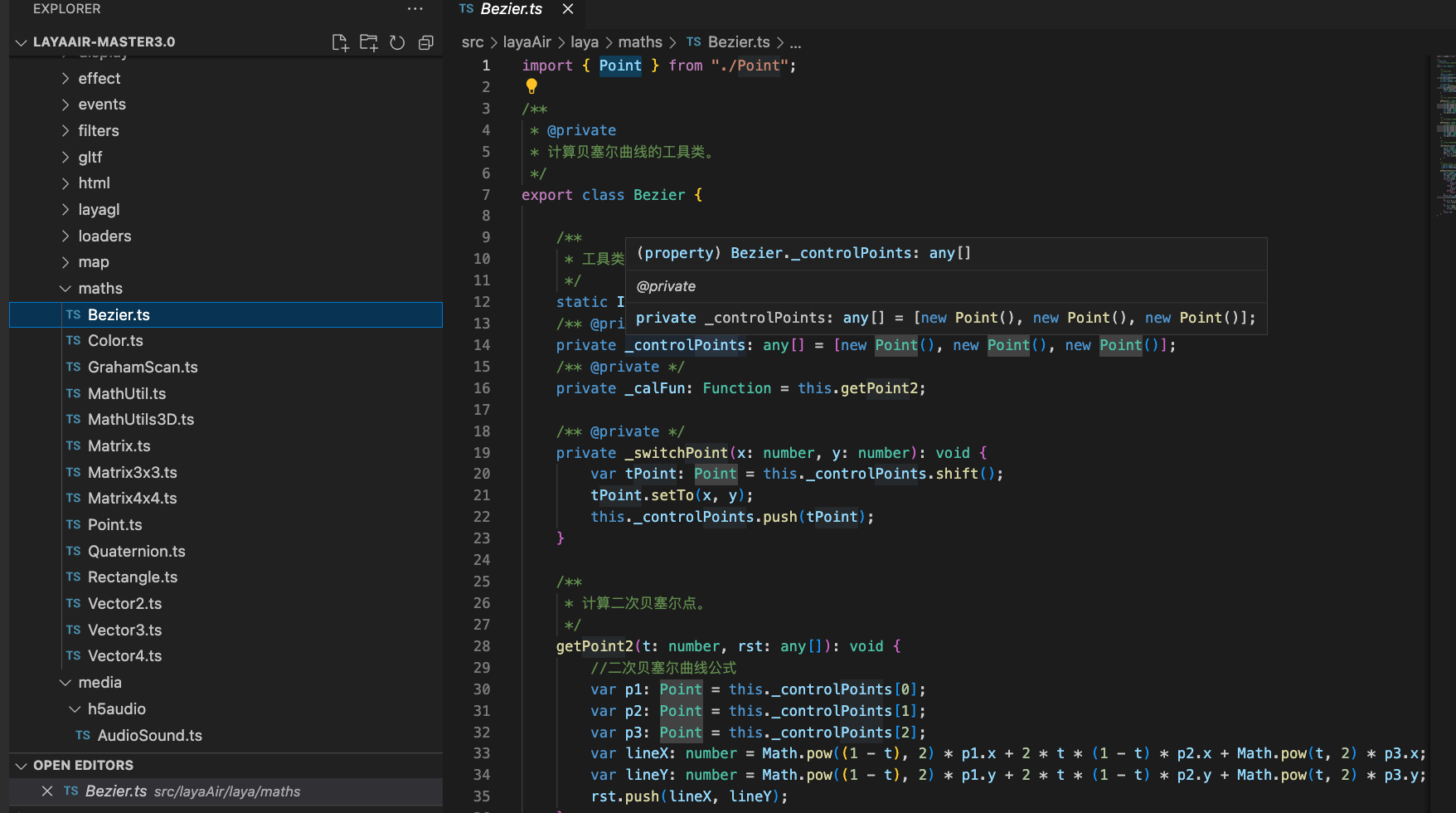This screenshot has width=1456, height=813.
Task: Open the Explorer more actions menu
Action: tap(415, 9)
